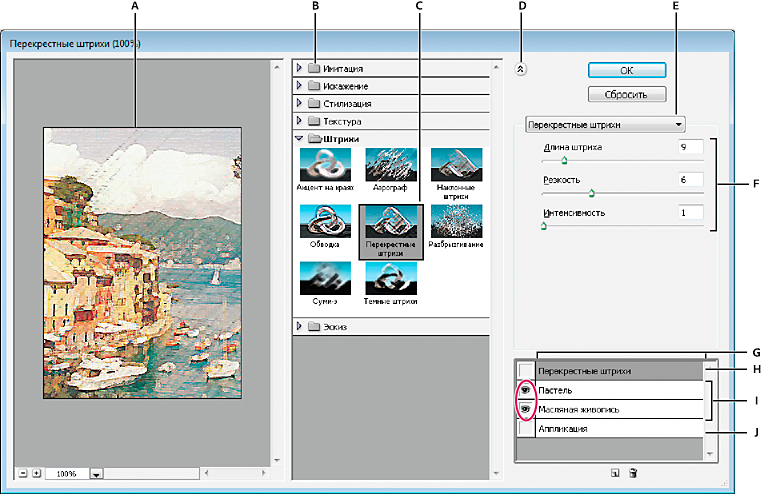Click the delete effect layer trash icon
This screenshot has height=494, width=763.
633,473
